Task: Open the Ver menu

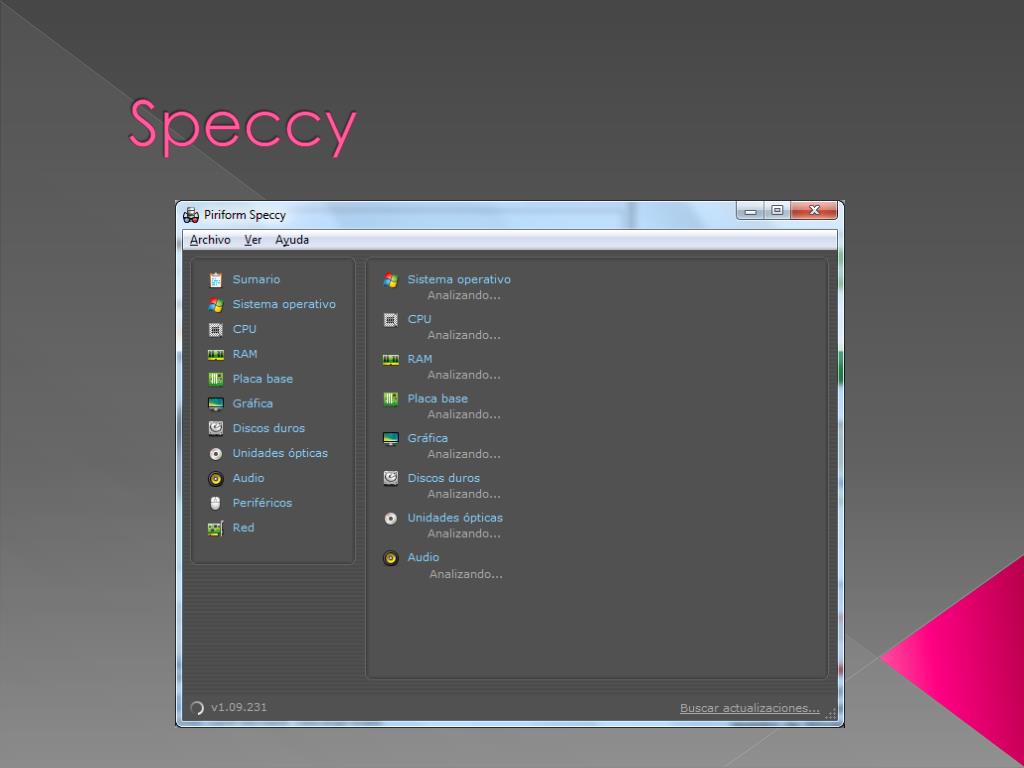Action: 253,240
